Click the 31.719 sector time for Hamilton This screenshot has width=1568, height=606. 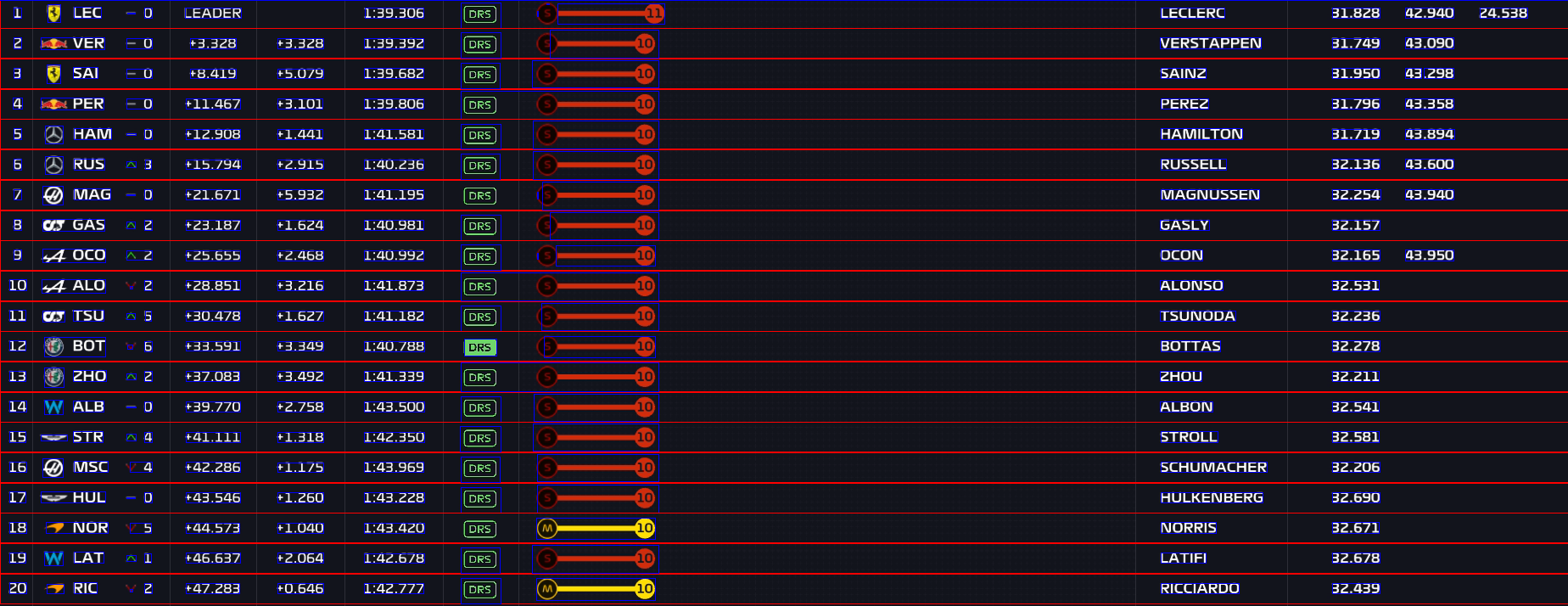click(1355, 134)
